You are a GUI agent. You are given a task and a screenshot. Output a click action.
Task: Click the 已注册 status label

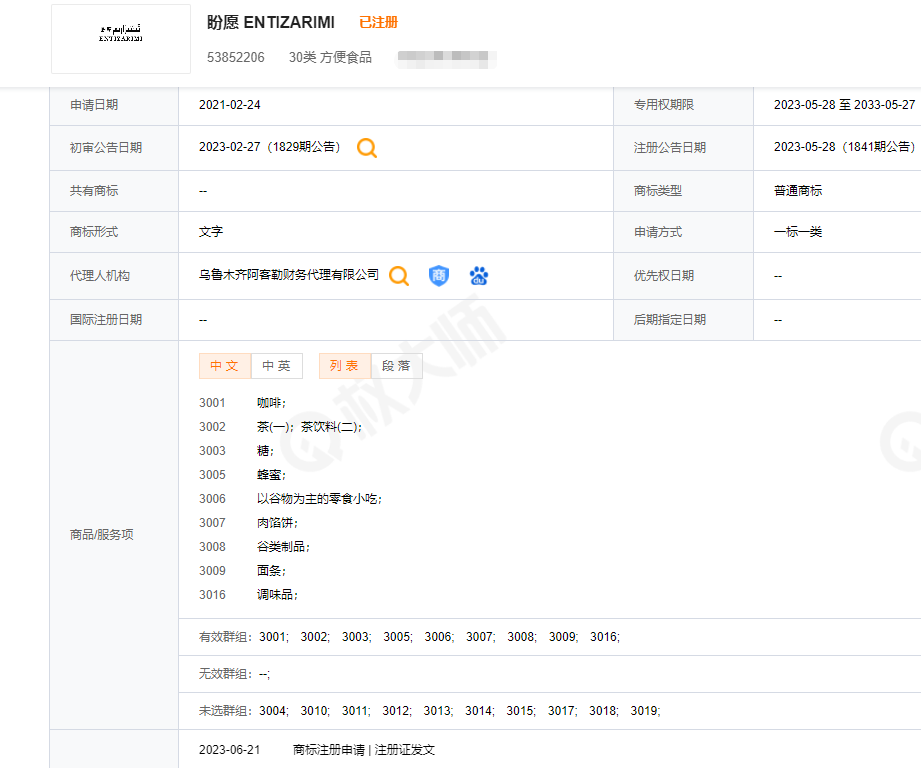(378, 22)
